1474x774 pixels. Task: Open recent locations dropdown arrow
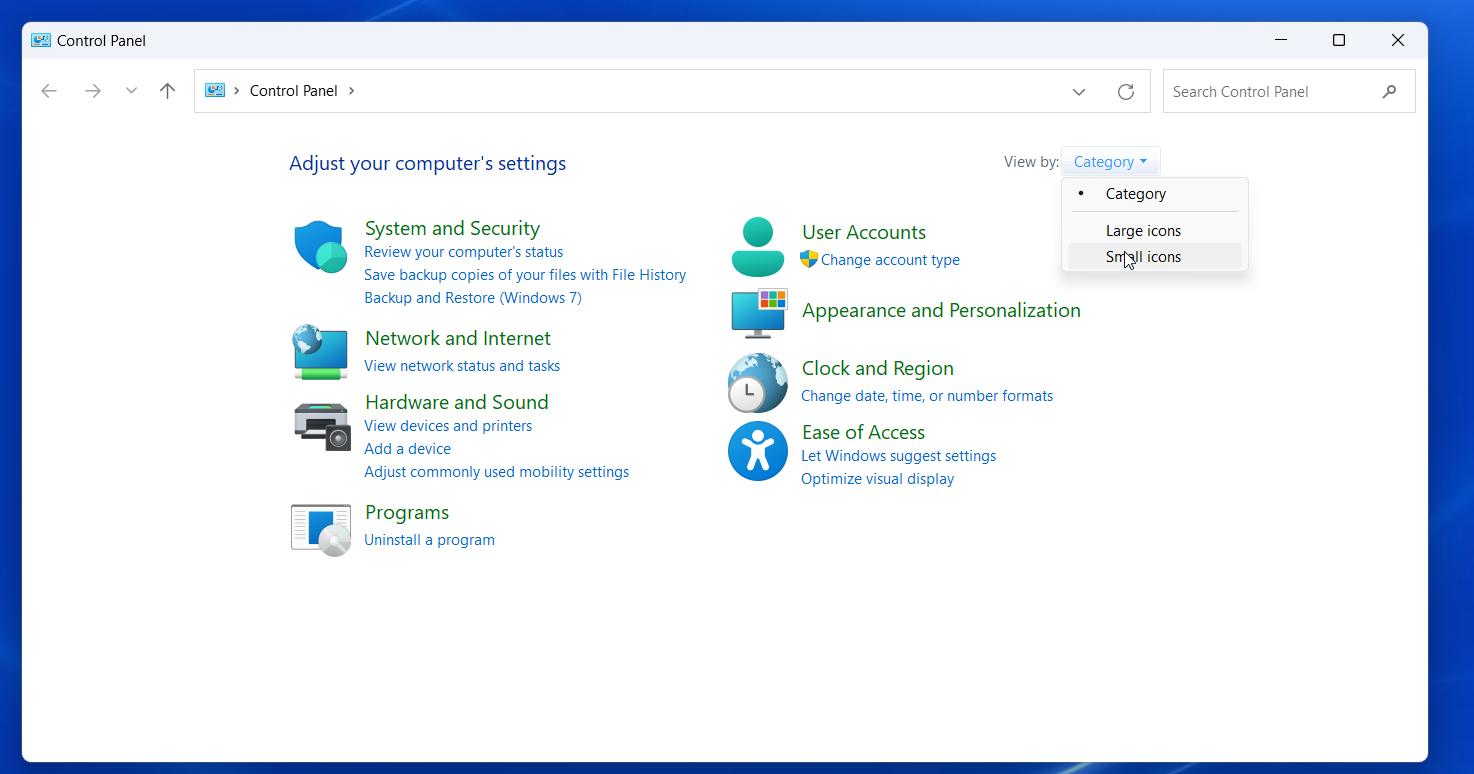(131, 91)
